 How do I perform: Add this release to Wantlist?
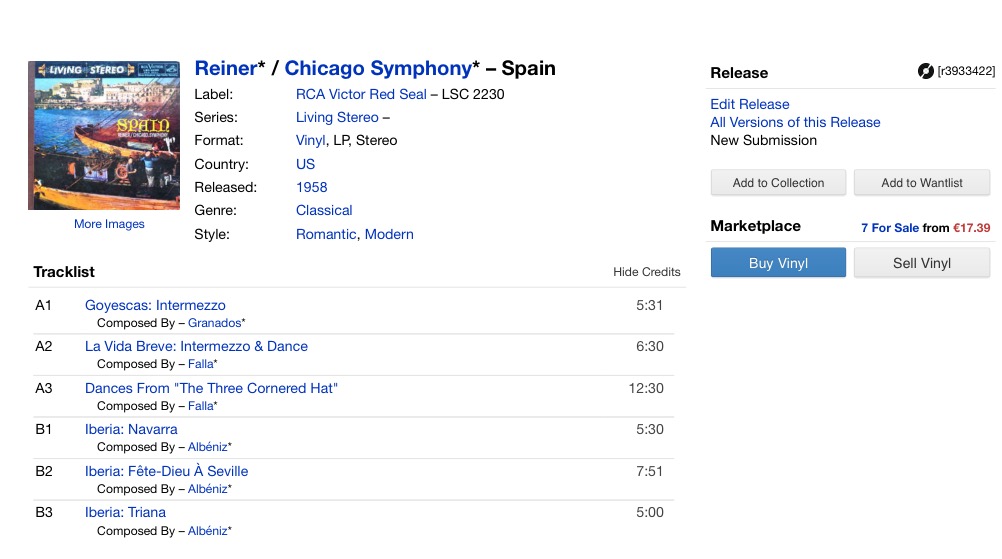(921, 183)
